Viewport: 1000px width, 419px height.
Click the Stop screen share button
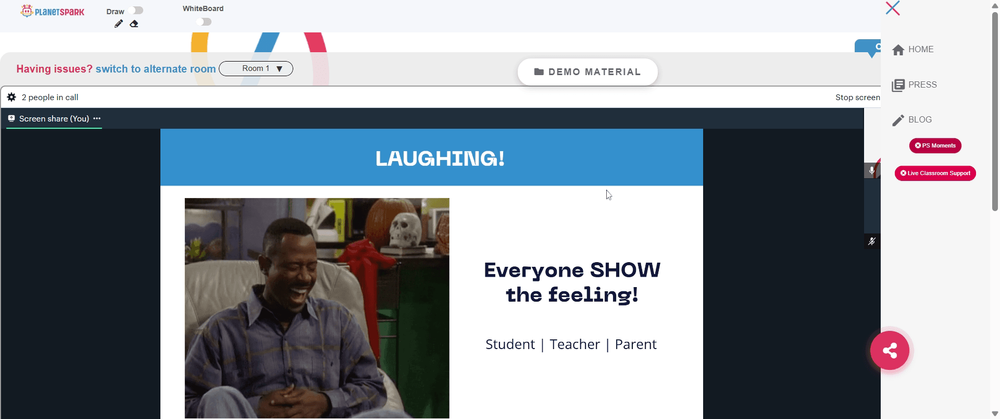click(858, 98)
